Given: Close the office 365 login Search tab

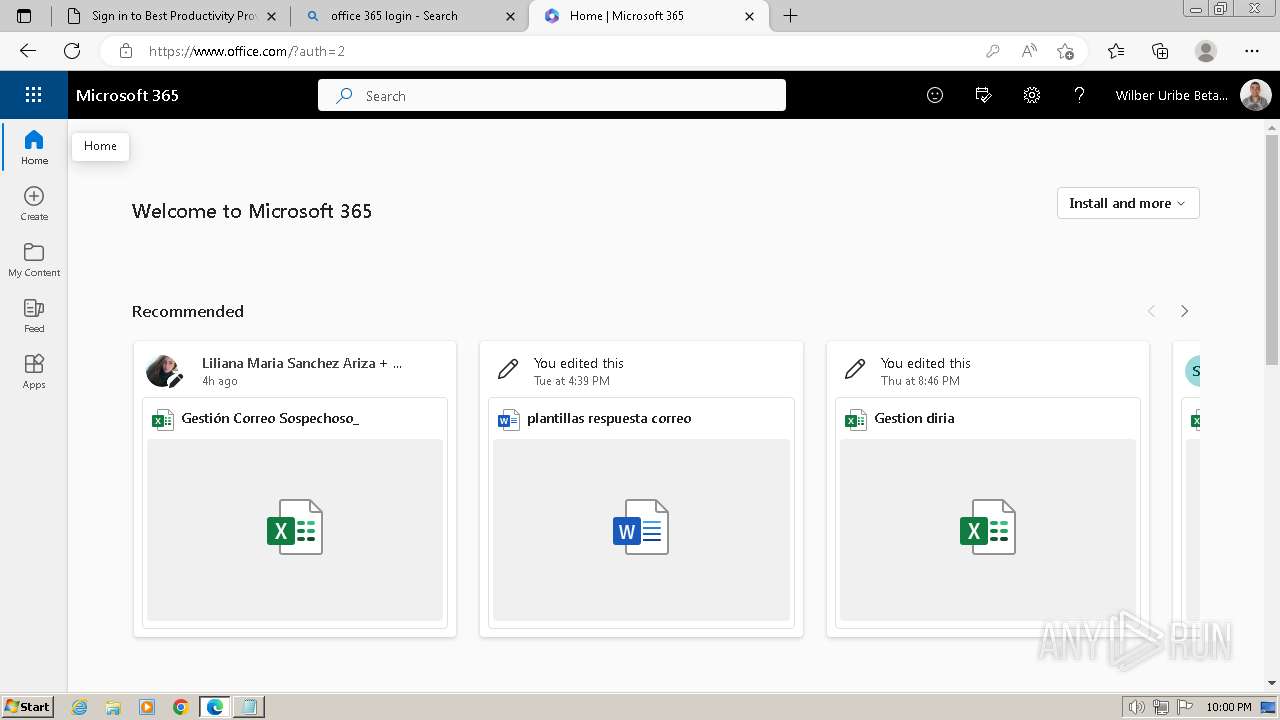Looking at the screenshot, I should pos(511,16).
